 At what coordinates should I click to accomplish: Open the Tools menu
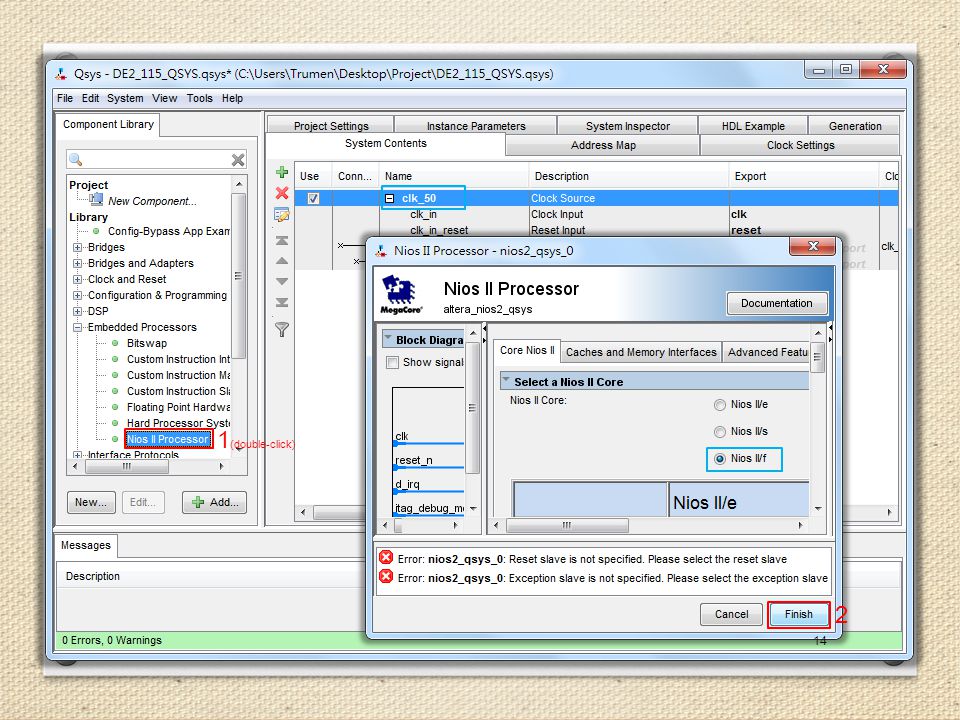[200, 98]
